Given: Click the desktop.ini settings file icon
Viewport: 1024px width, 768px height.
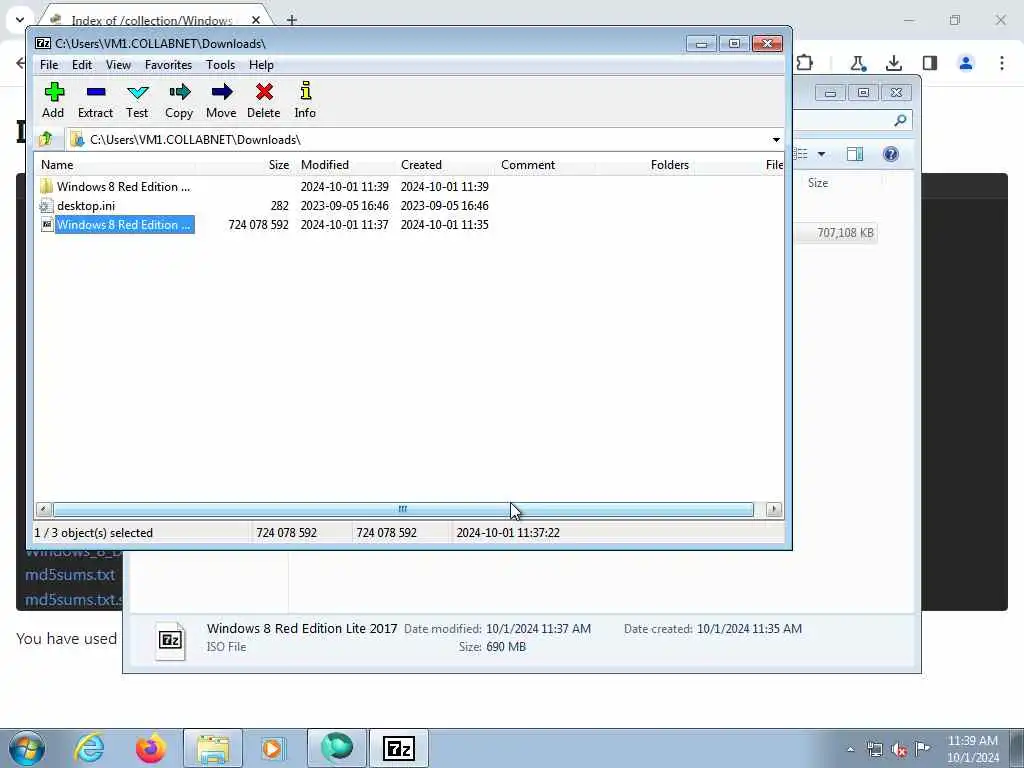Looking at the screenshot, I should (x=46, y=206).
